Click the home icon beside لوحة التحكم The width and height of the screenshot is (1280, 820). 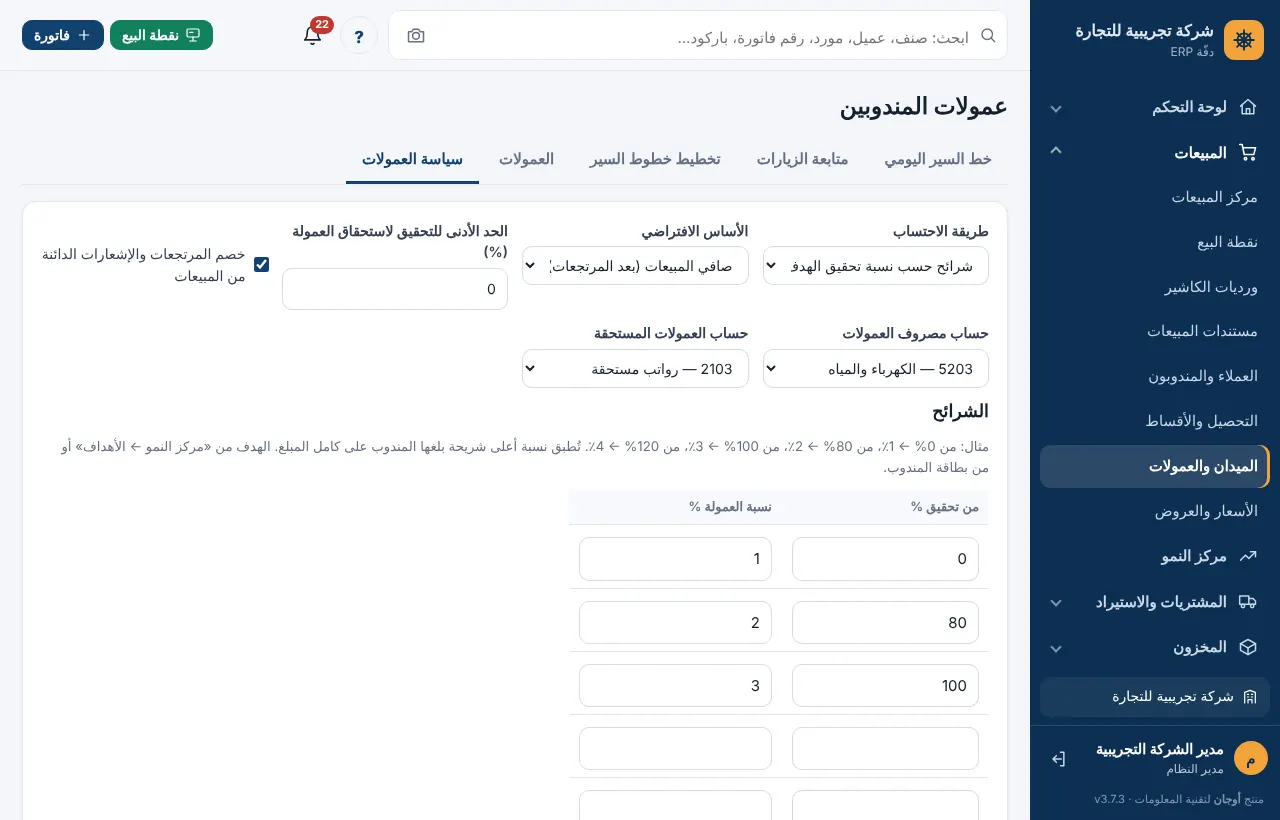(x=1247, y=107)
